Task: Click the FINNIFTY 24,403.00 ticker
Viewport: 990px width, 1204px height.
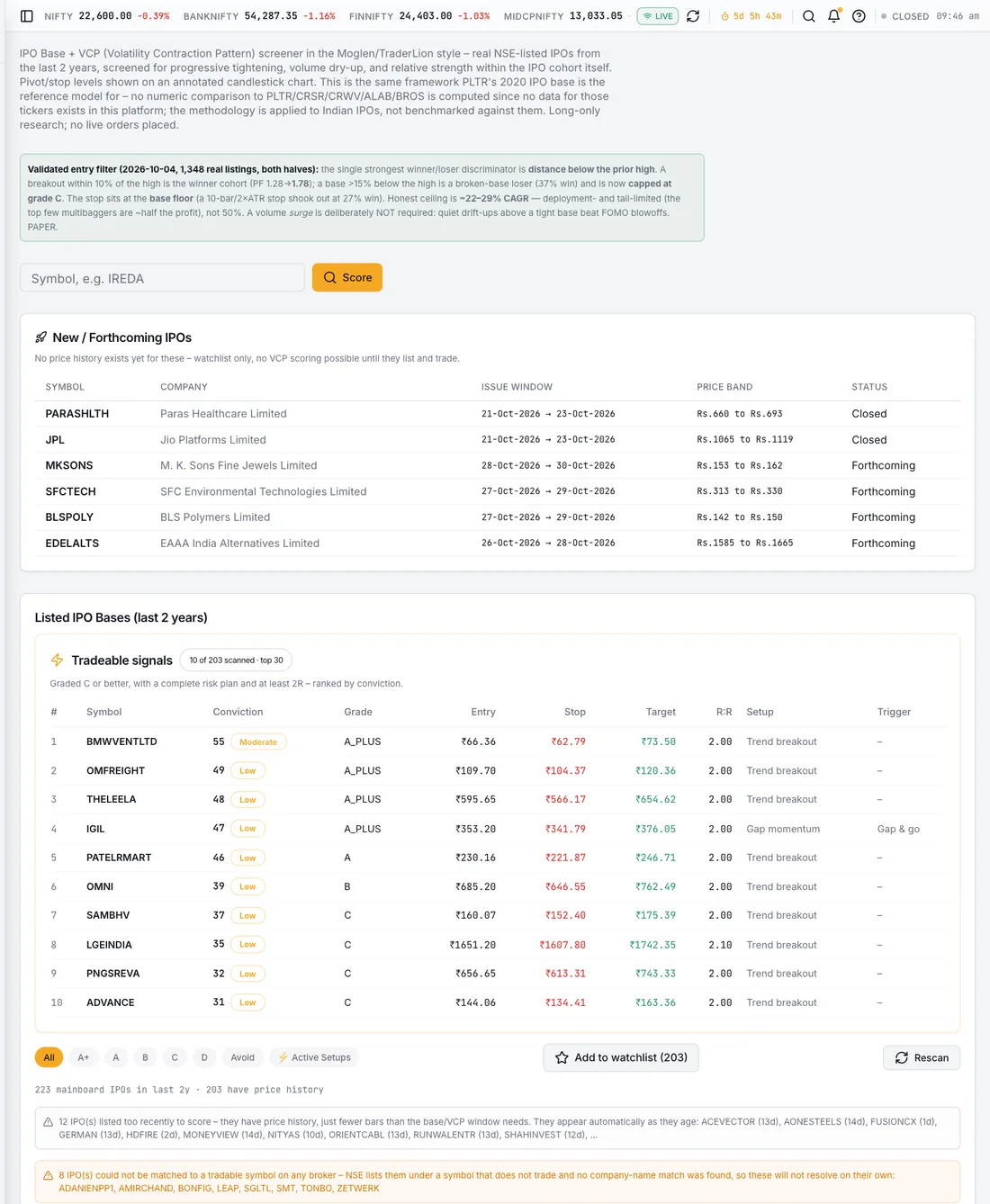Action: [x=419, y=16]
